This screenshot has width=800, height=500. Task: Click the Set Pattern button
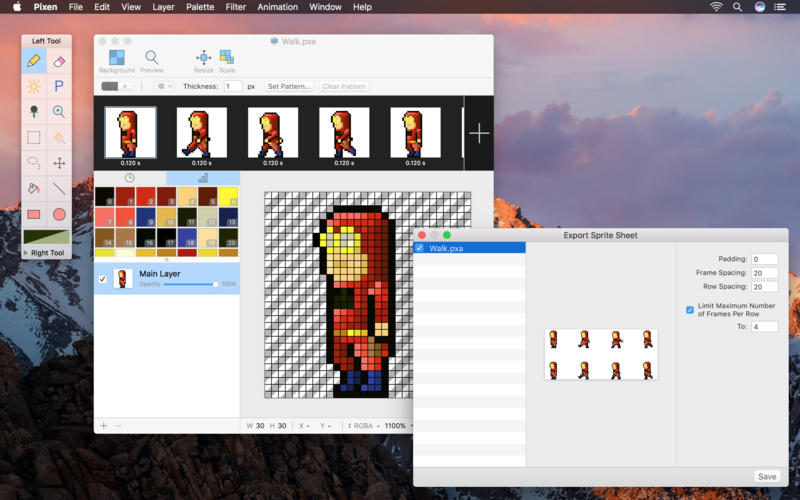coord(289,87)
